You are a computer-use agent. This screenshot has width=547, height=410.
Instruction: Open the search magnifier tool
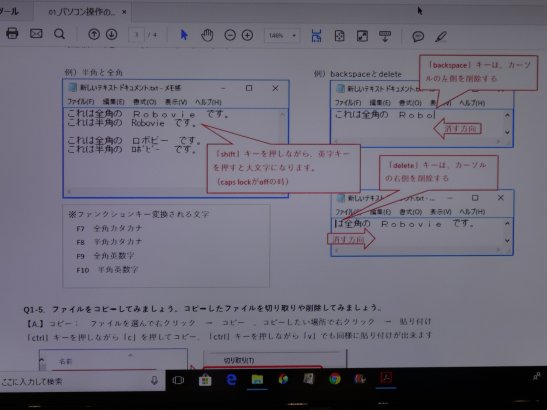[x=59, y=34]
